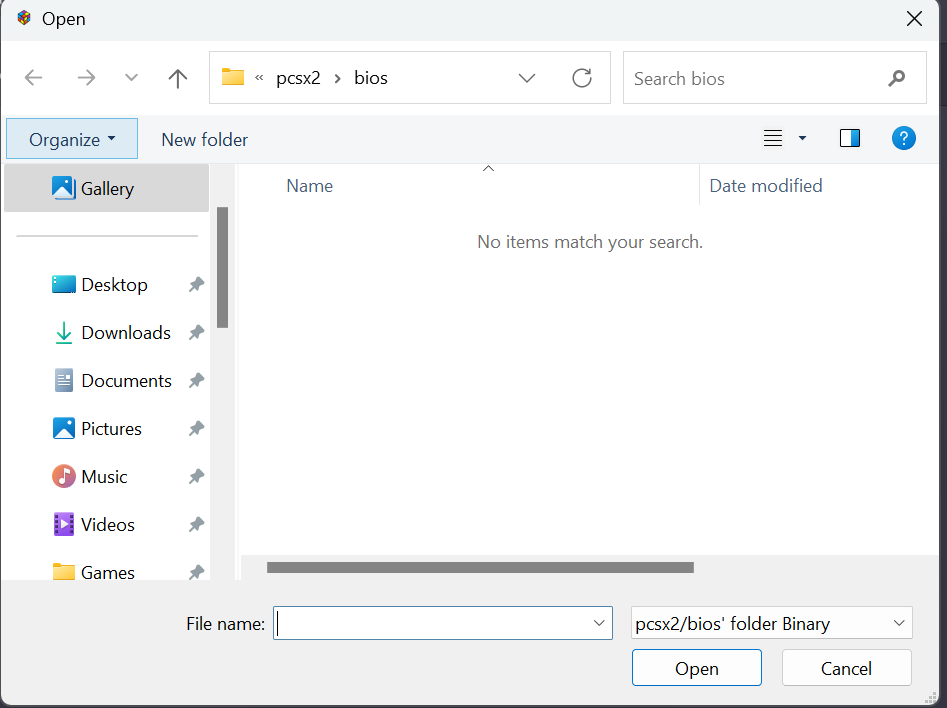Screen dimensions: 947x708
Task: Go up one folder level
Action: 178,78
